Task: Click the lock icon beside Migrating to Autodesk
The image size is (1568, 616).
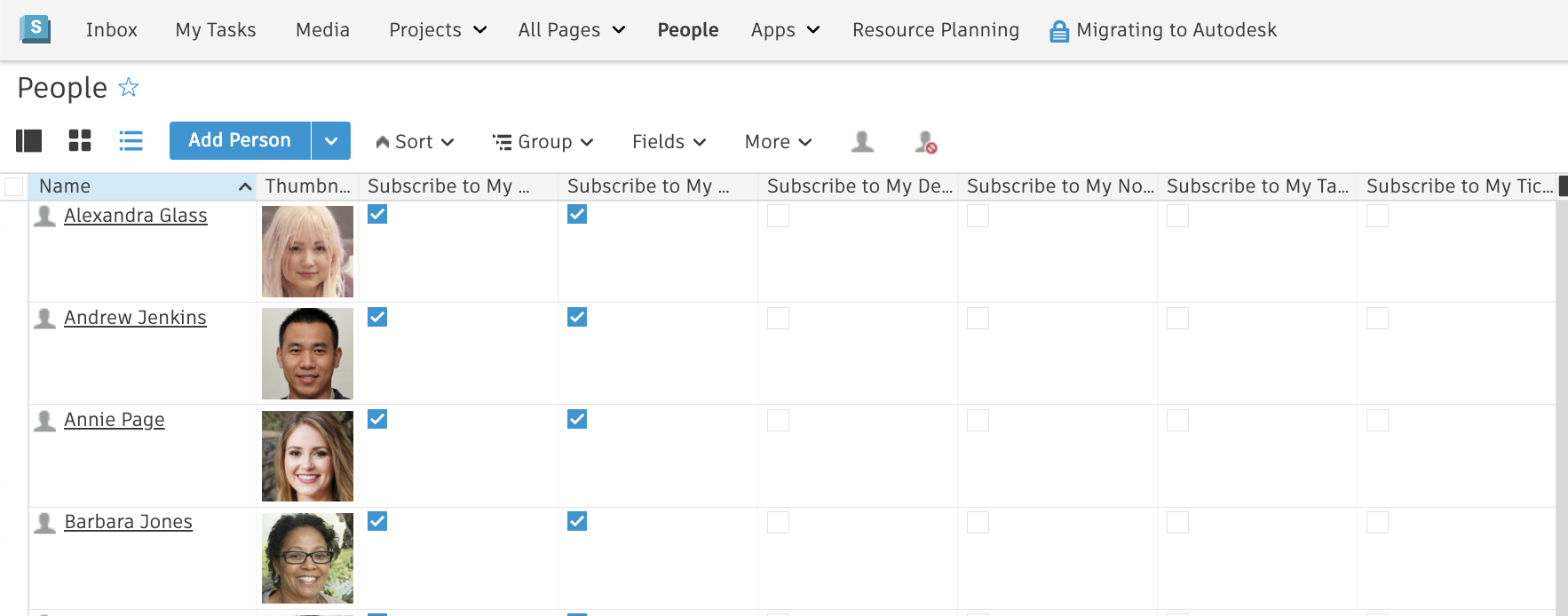Action: point(1058,31)
